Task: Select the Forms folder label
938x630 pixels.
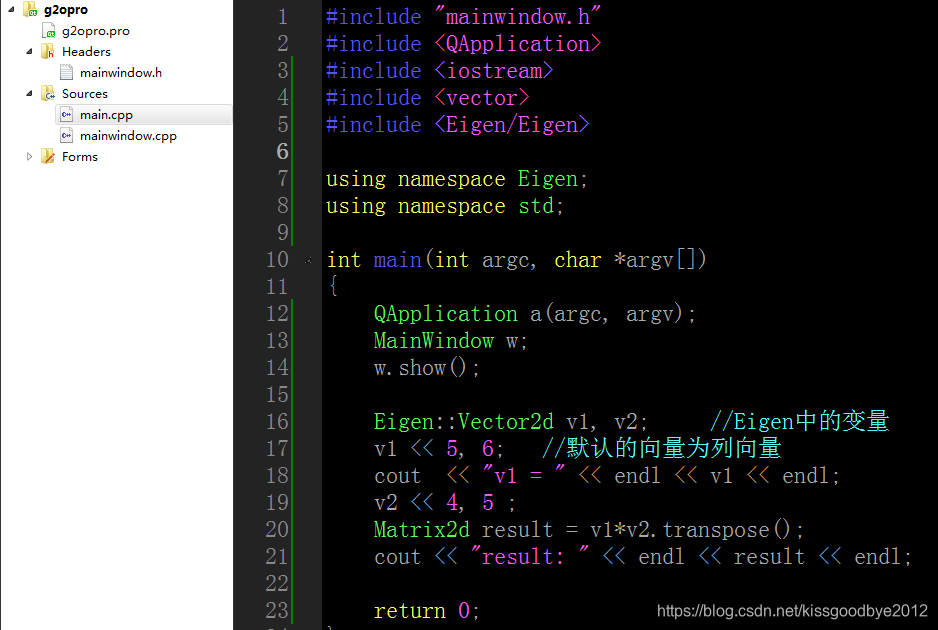Action: pyautogui.click(x=80, y=157)
